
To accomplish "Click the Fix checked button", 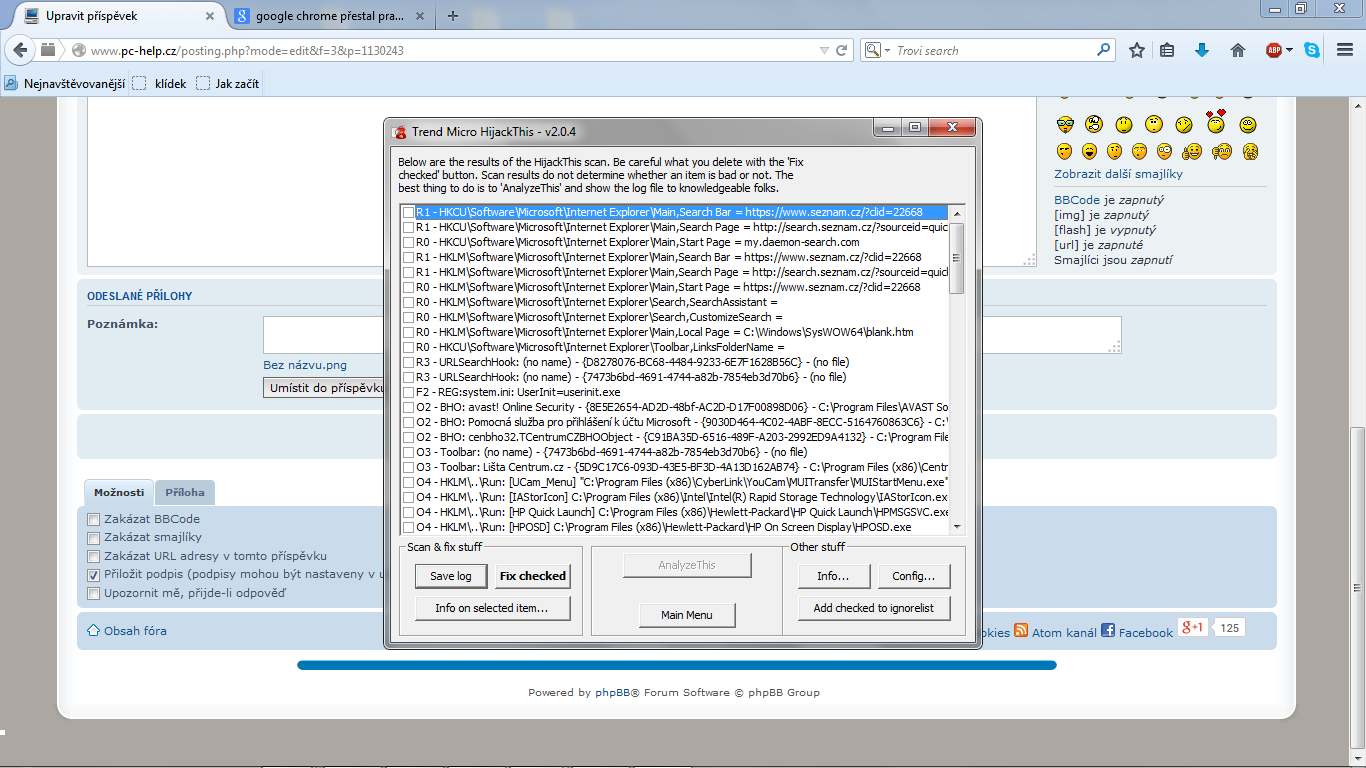I will [x=533, y=576].
